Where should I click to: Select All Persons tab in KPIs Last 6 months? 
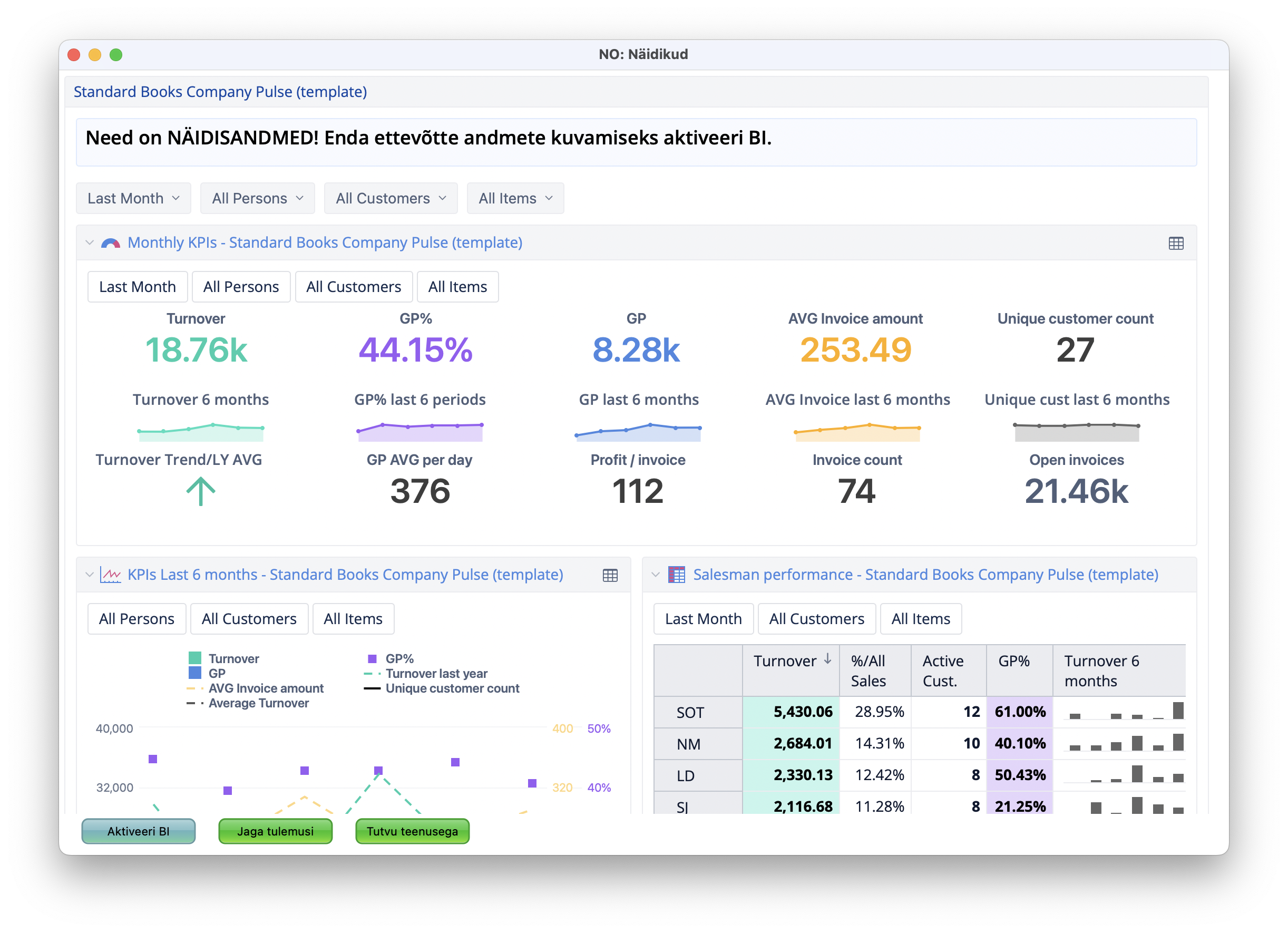click(136, 618)
